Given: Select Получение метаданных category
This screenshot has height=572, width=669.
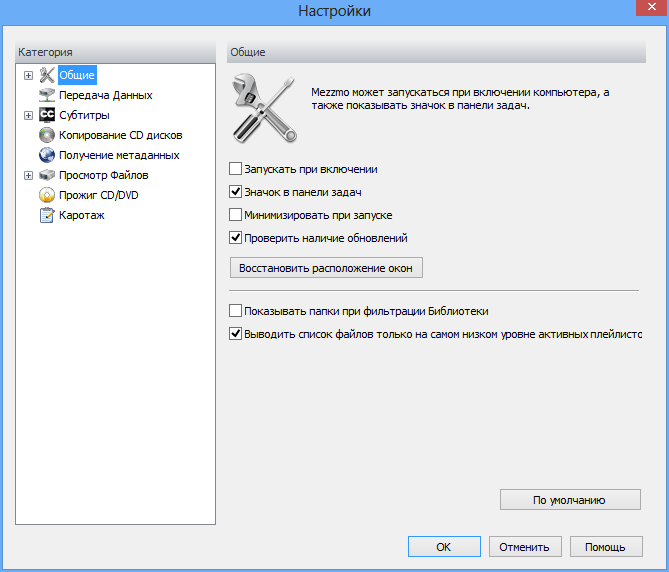Looking at the screenshot, I should click(x=119, y=155).
